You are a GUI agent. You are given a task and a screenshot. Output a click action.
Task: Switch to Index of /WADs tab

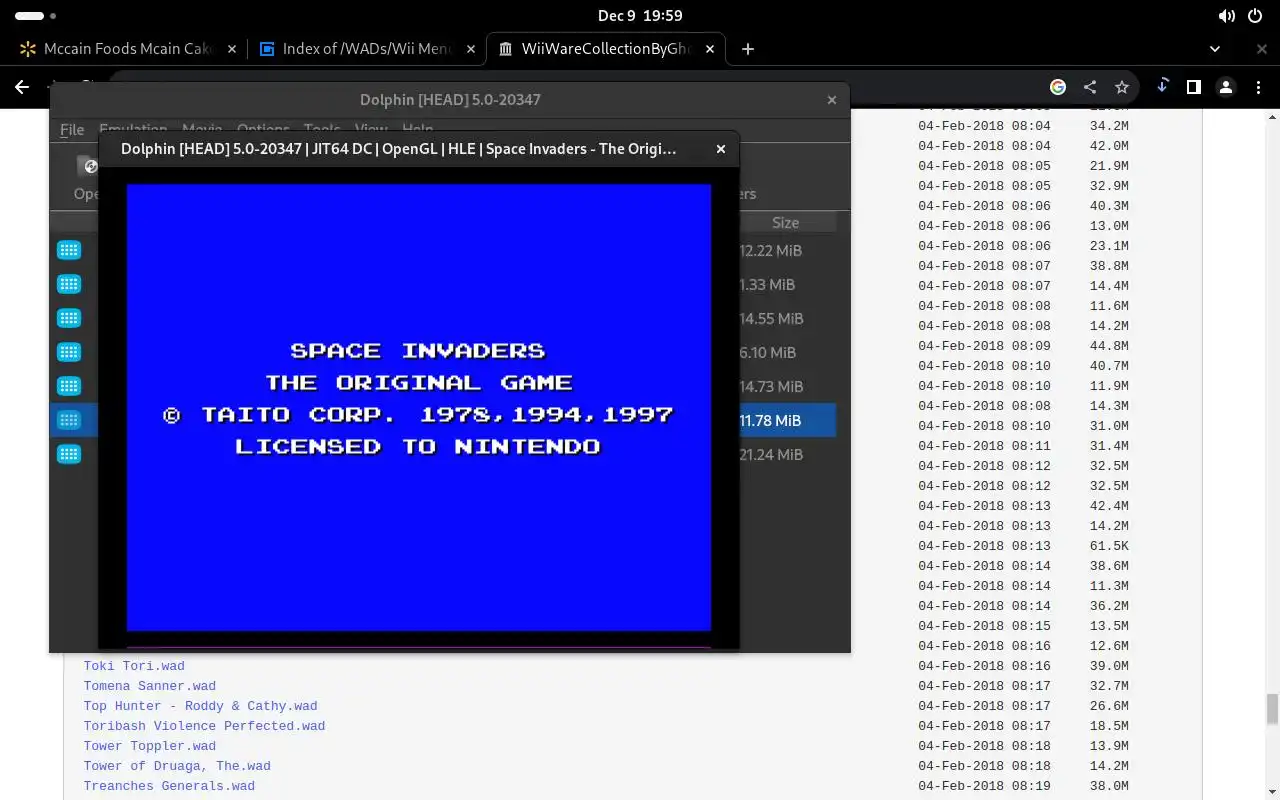tap(366, 48)
